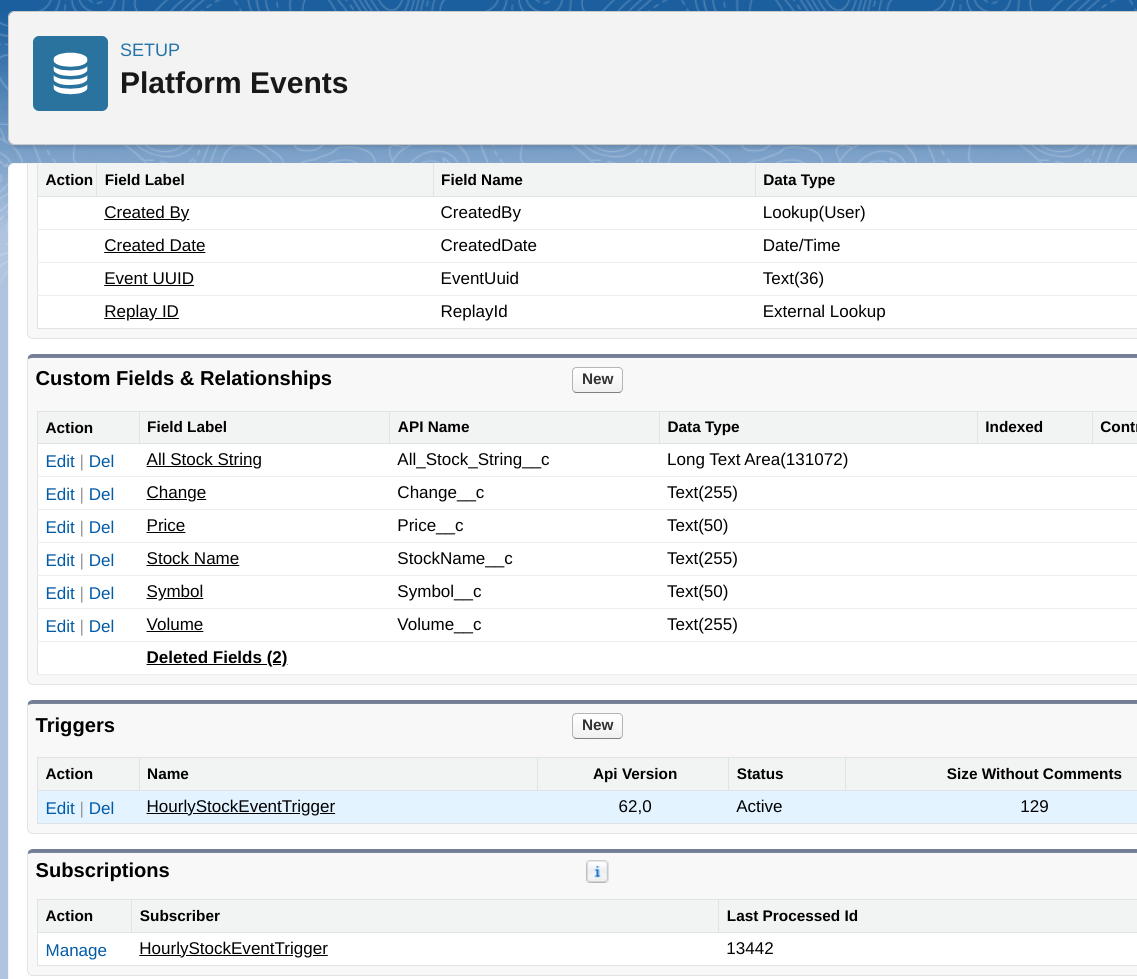1137x979 pixels.
Task: Delete the Volume custom field
Action: (x=101, y=626)
